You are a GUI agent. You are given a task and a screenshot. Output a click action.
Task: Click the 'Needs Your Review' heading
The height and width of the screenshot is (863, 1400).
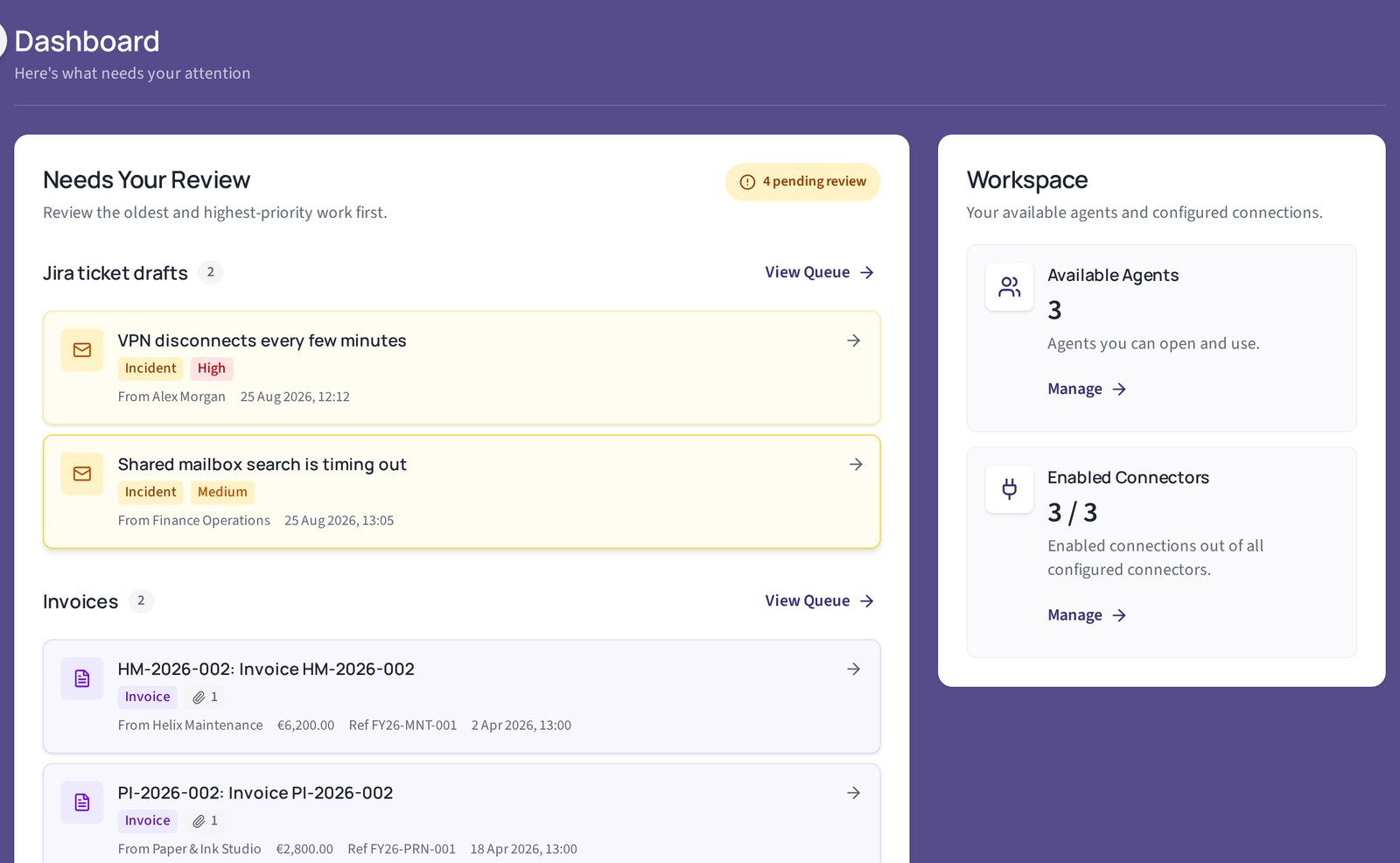pyautogui.click(x=146, y=179)
